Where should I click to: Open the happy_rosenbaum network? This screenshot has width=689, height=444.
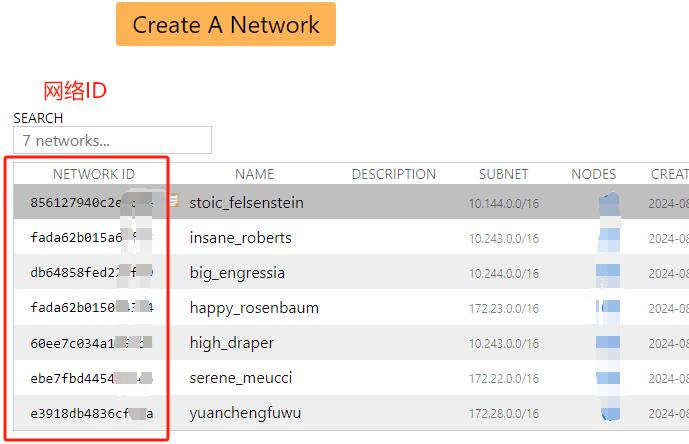[x=254, y=308]
